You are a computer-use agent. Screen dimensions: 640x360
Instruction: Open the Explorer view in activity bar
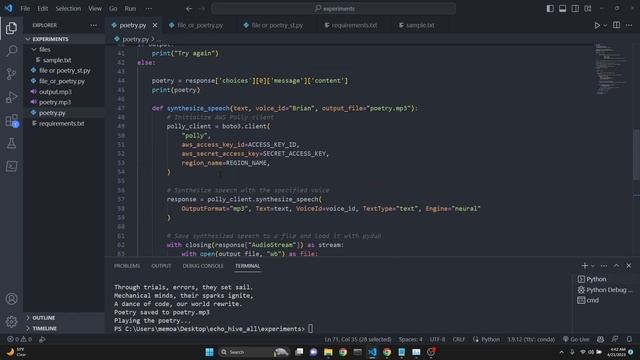click(11, 28)
